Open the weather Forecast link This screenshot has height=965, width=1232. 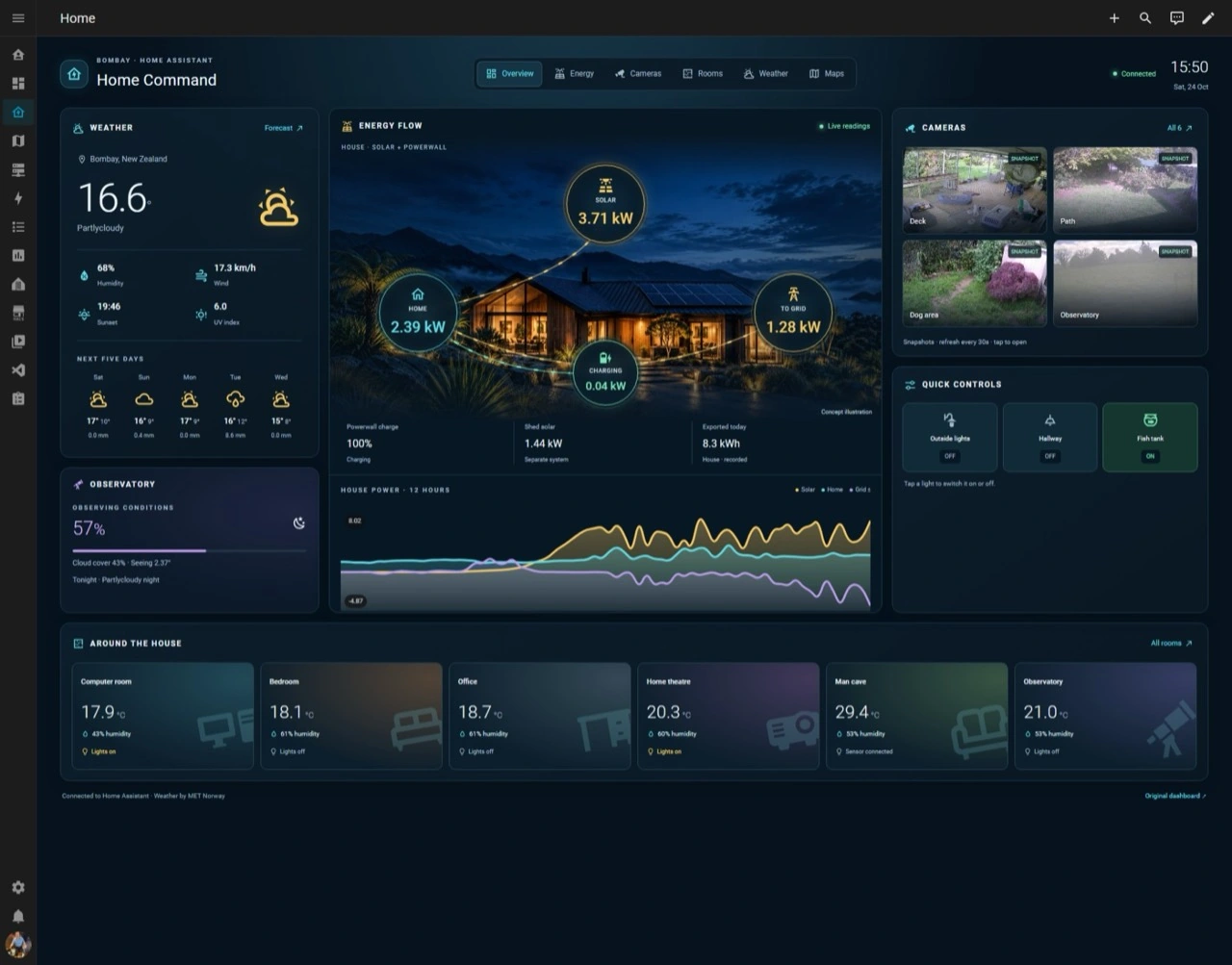click(284, 128)
